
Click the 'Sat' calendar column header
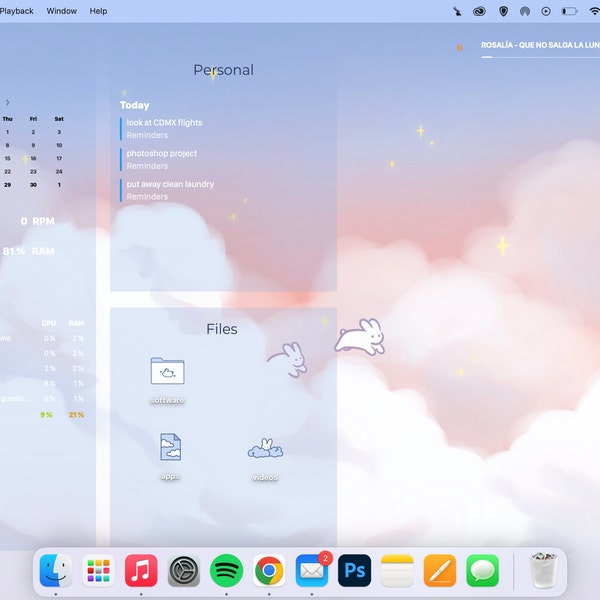59,119
